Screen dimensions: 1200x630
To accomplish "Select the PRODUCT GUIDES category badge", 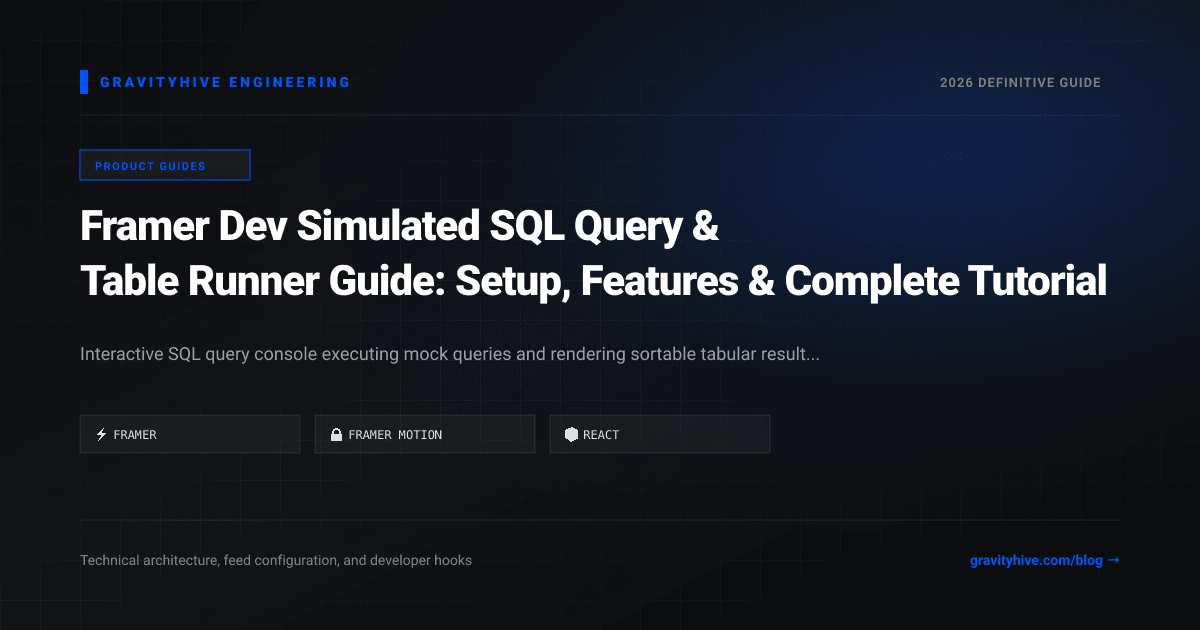I will [165, 166].
